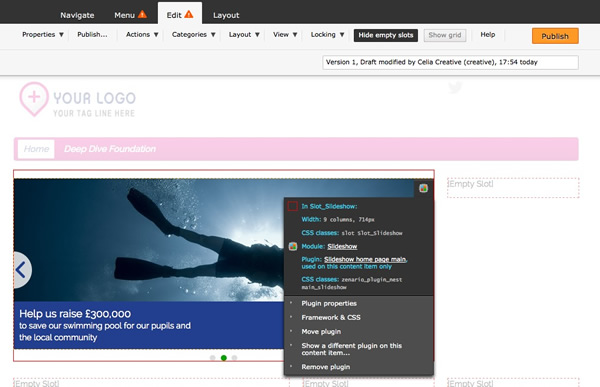Choose Remove plugin
The height and width of the screenshot is (387, 600).
(326, 367)
